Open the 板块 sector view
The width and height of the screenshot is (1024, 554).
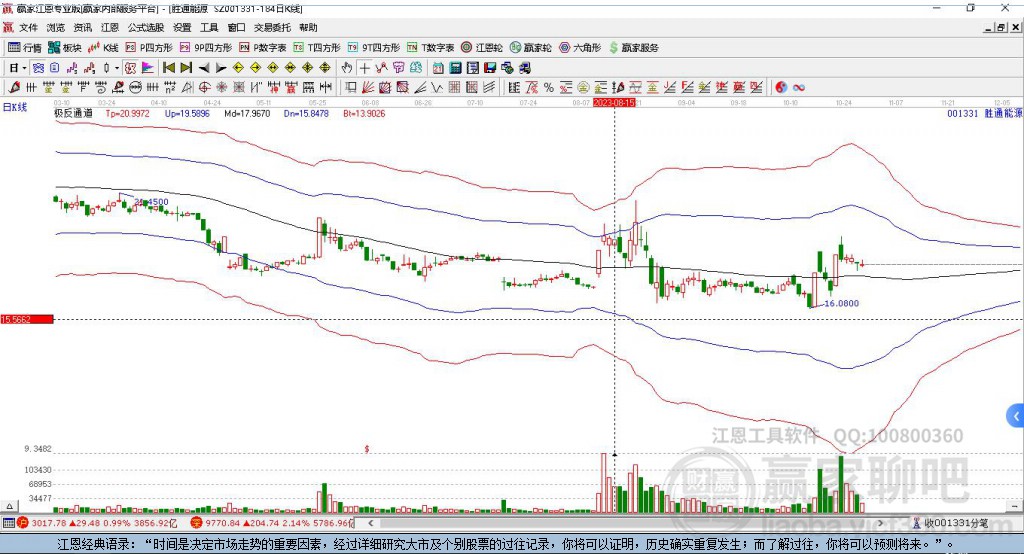point(65,48)
